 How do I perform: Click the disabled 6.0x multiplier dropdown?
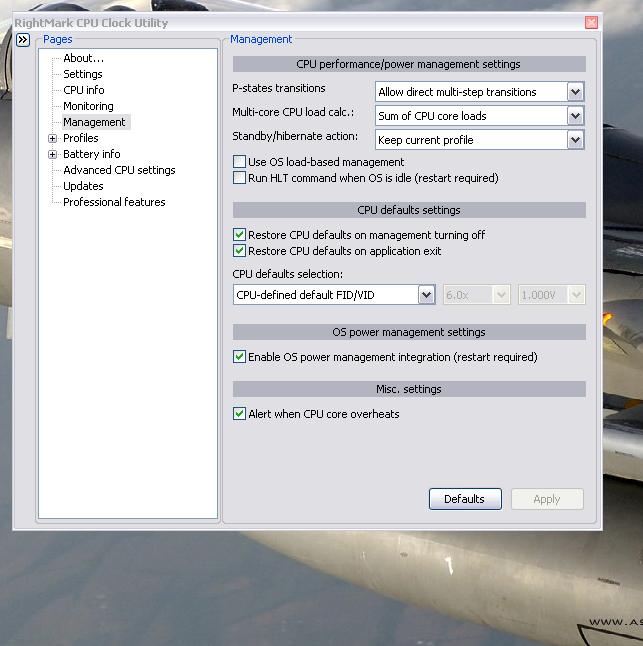pos(477,295)
